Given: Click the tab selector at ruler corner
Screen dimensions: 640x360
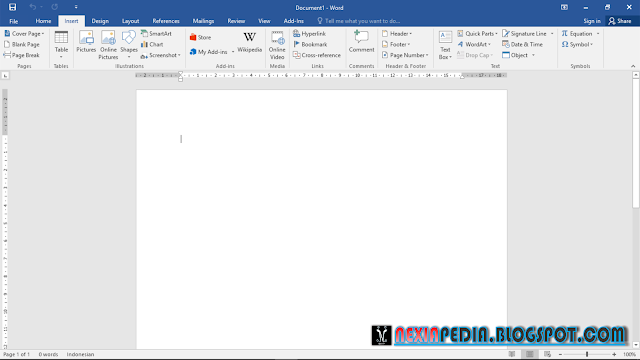Looking at the screenshot, I should coord(5,76).
